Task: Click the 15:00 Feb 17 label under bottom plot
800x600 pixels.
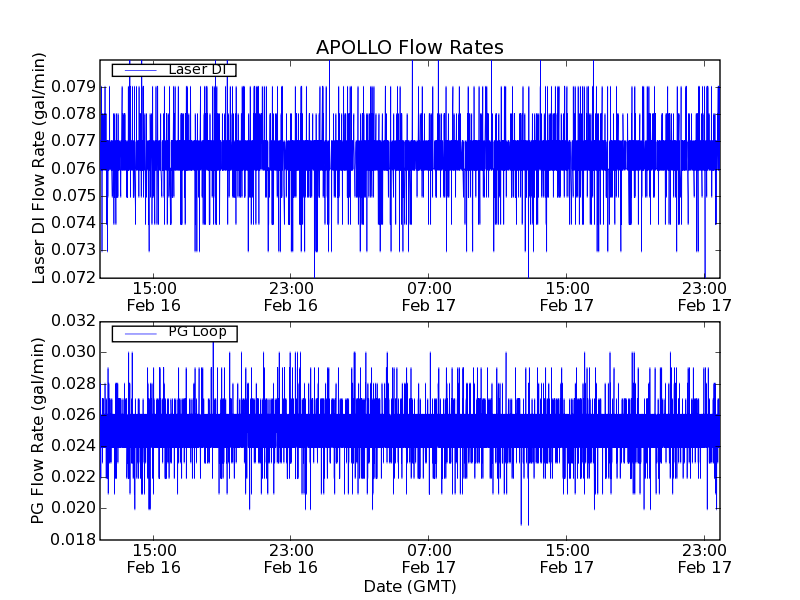Action: [566, 558]
